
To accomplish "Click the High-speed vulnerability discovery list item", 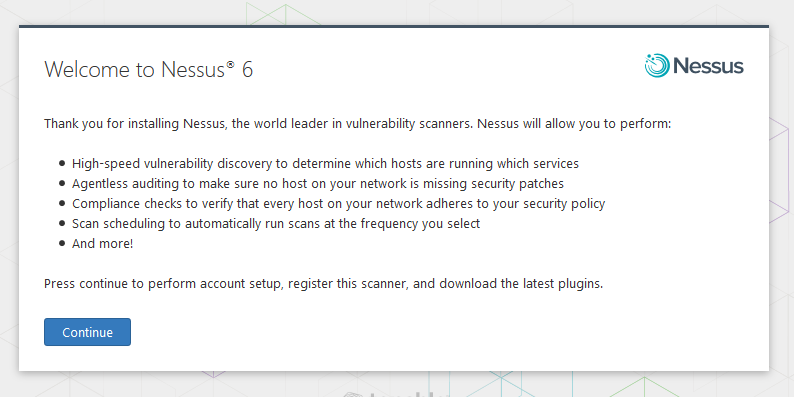I will tap(325, 164).
